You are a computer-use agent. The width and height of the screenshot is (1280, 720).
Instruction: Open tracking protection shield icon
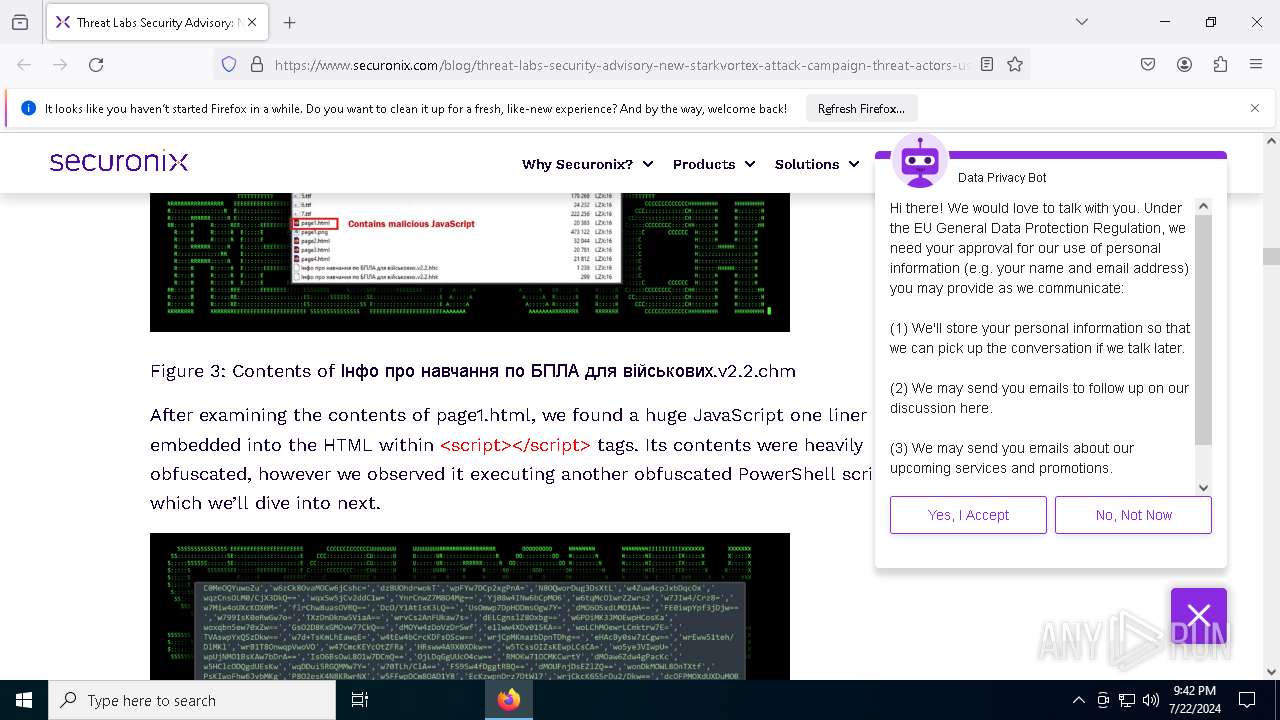[229, 64]
